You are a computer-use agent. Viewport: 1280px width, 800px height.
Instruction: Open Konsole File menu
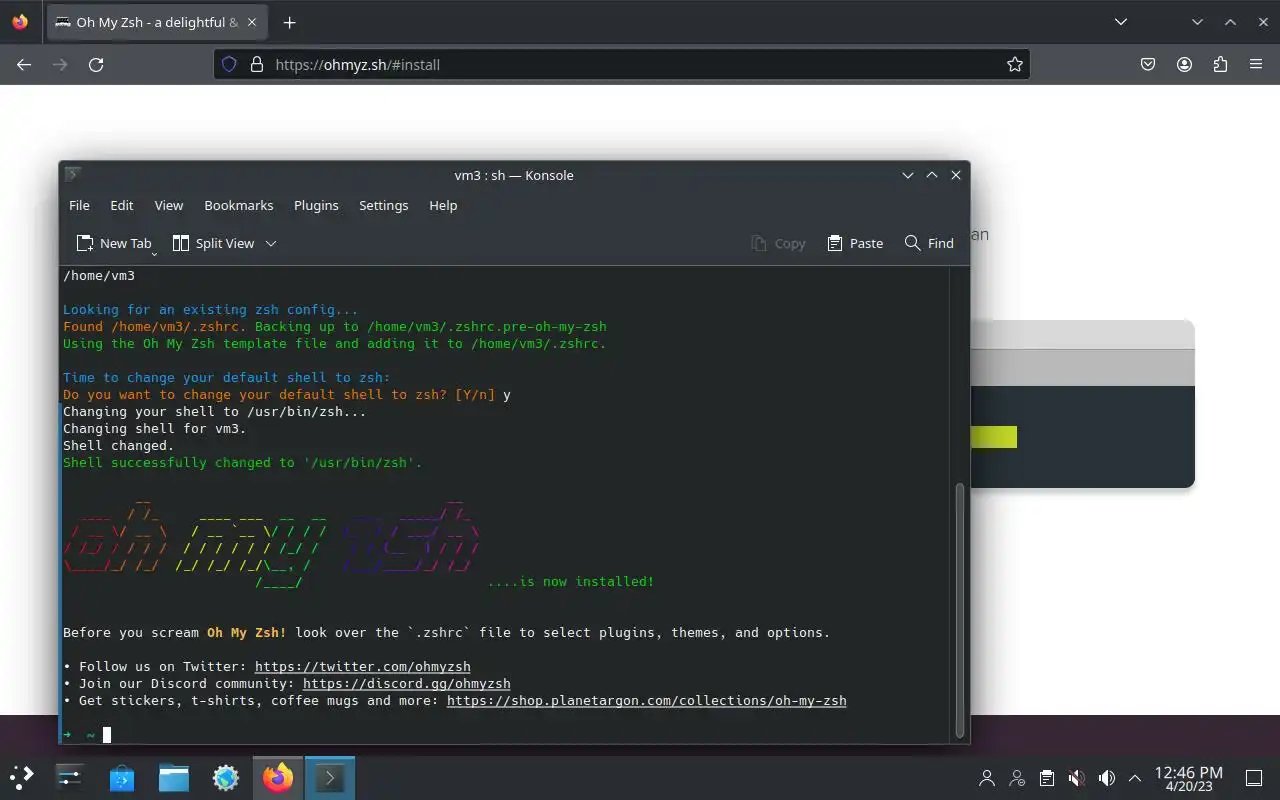79,205
